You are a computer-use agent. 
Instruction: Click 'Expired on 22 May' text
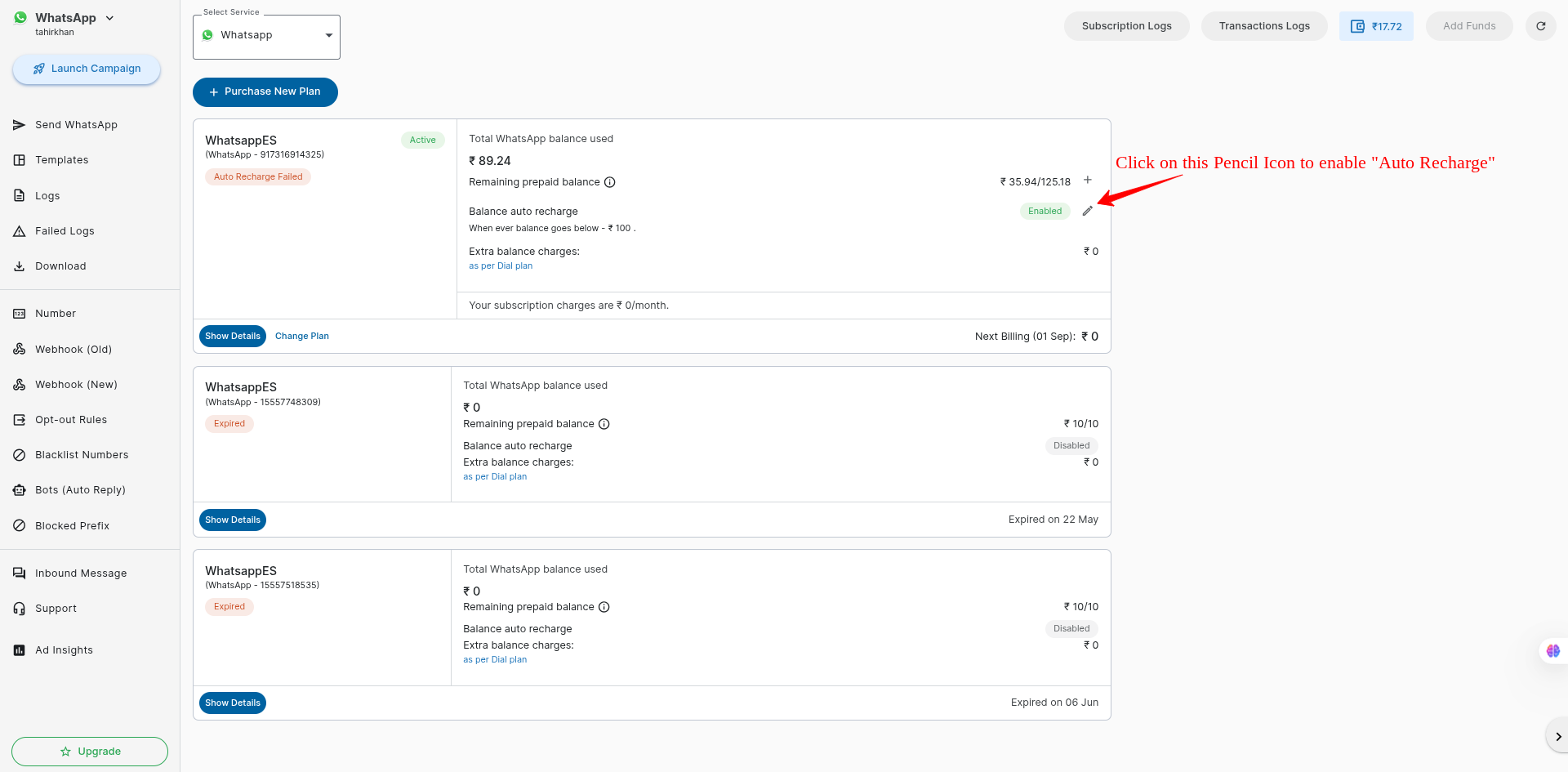tap(1053, 520)
